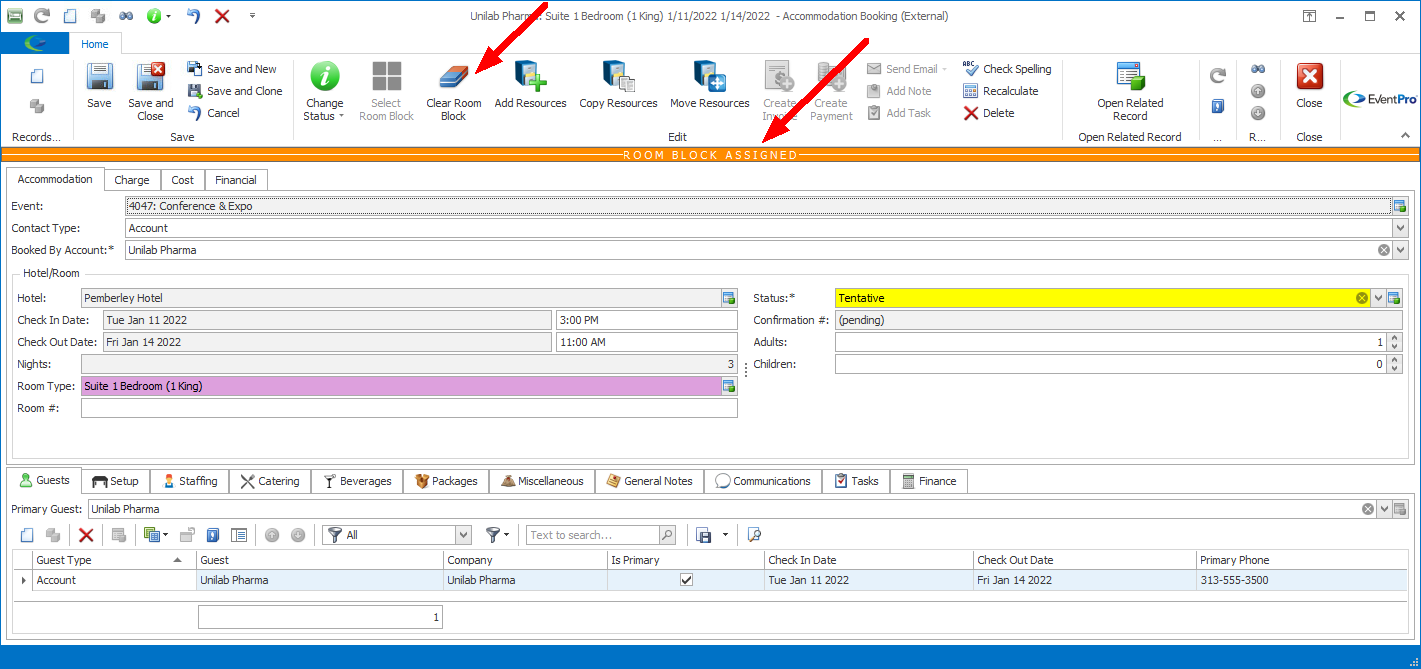Clear the Tentative status value
Viewport: 1421px width, 669px height.
pyautogui.click(x=1362, y=298)
